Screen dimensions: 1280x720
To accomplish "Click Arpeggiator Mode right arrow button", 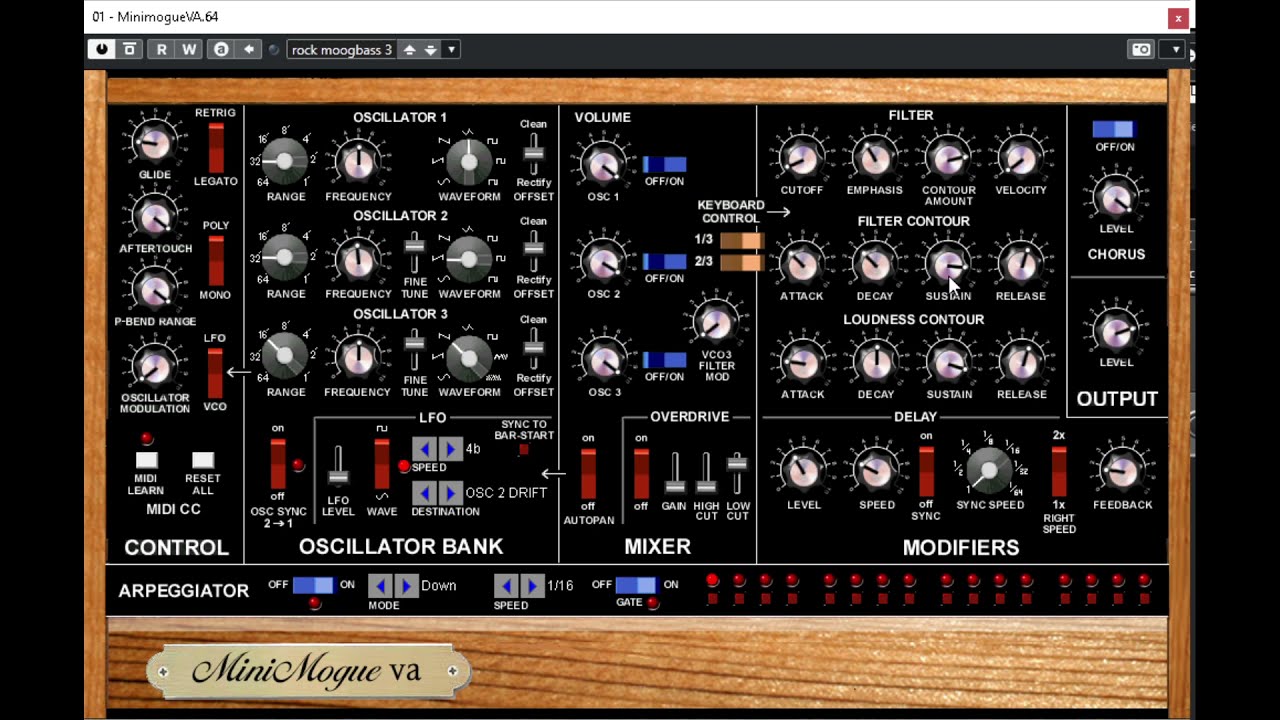I will click(405, 586).
